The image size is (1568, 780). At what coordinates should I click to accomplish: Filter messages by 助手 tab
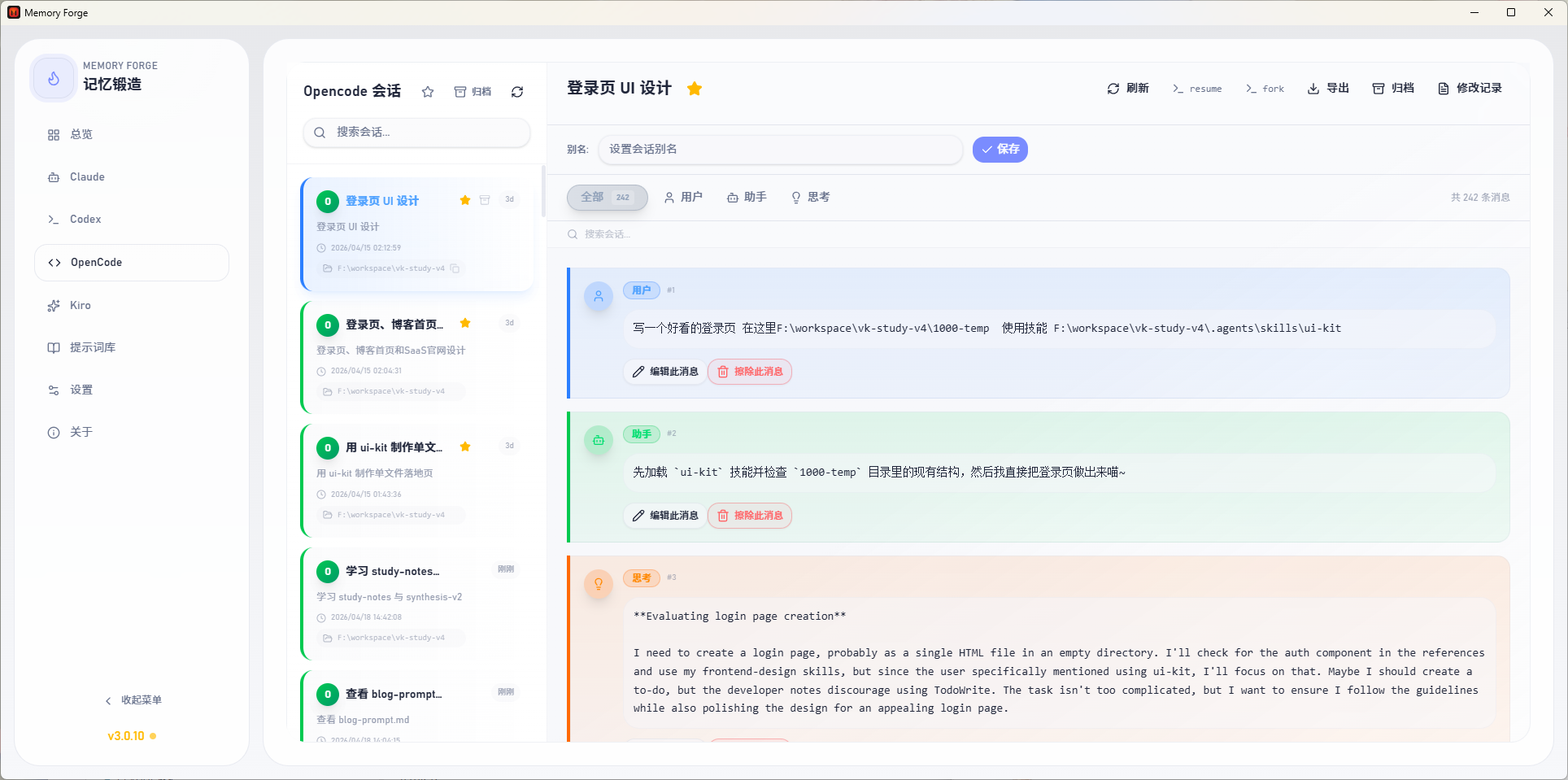(x=747, y=198)
